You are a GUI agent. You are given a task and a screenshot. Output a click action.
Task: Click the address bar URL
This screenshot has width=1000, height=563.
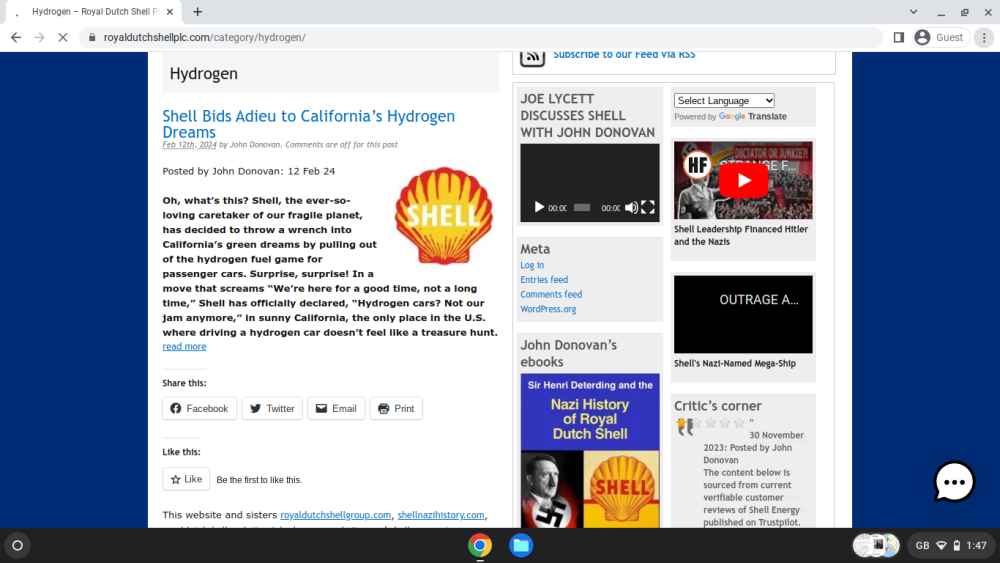[205, 38]
